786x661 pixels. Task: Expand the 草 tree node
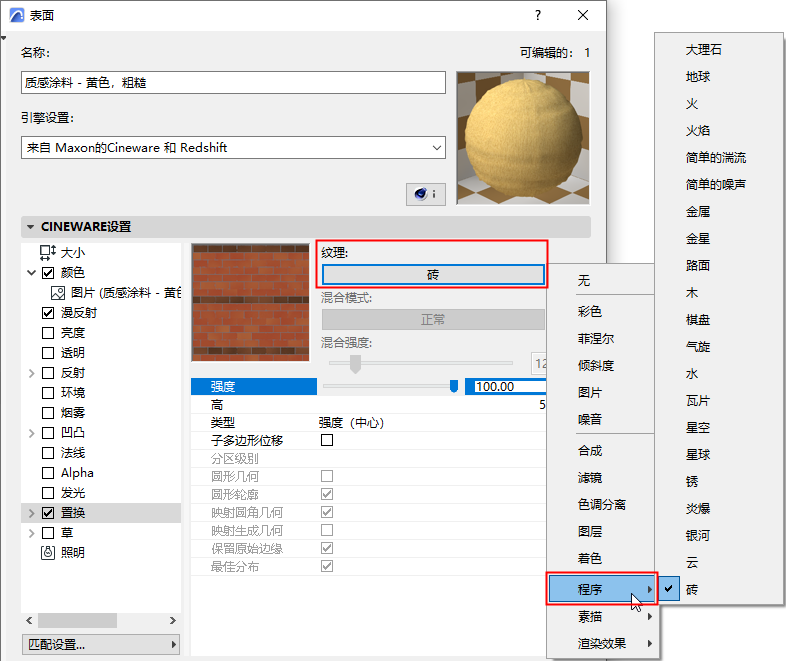coord(32,533)
